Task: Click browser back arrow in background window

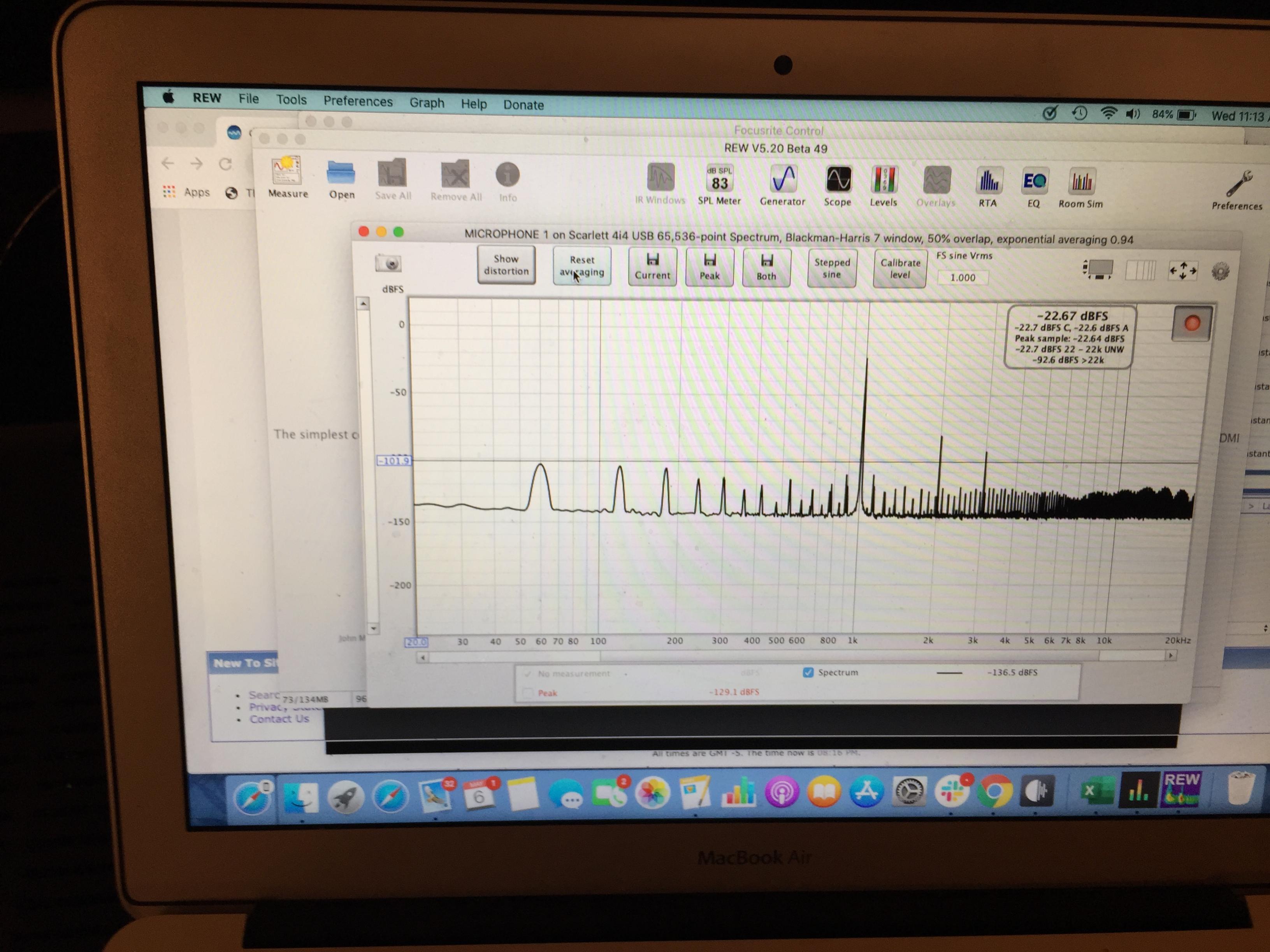Action: coord(167,163)
